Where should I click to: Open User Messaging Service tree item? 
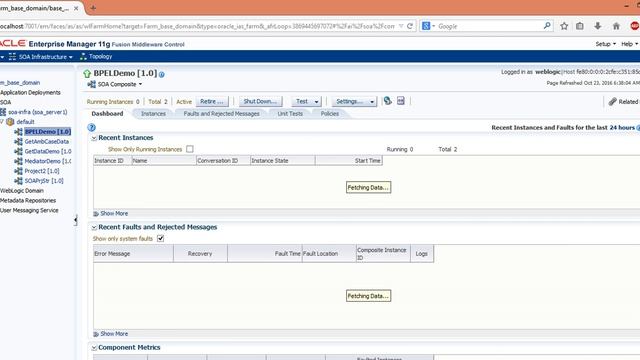click(x=29, y=210)
